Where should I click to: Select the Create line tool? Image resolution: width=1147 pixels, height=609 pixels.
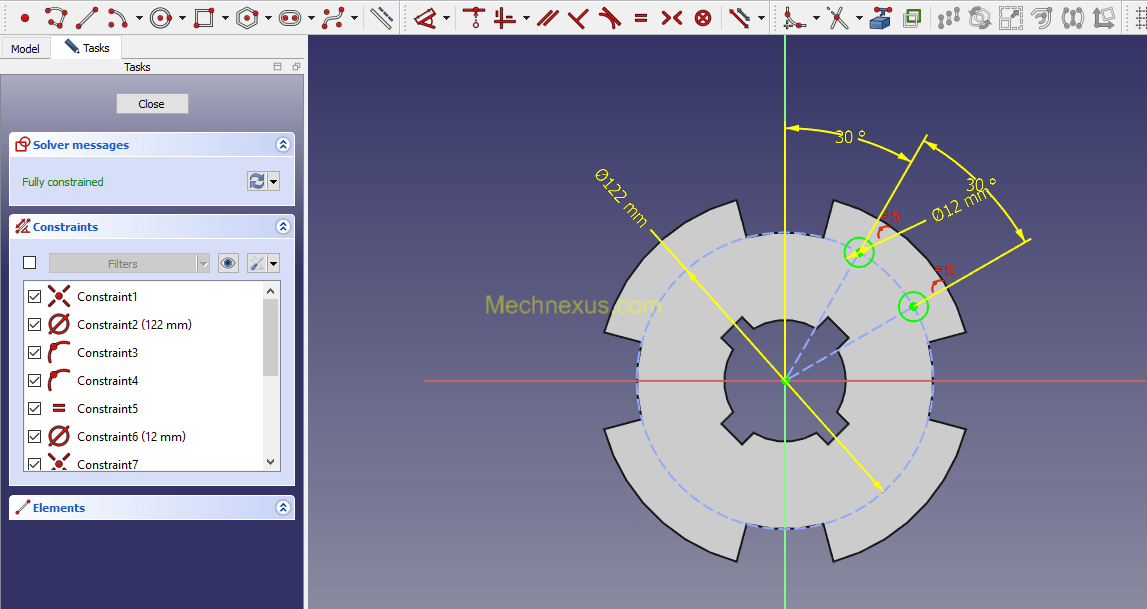coord(87,17)
